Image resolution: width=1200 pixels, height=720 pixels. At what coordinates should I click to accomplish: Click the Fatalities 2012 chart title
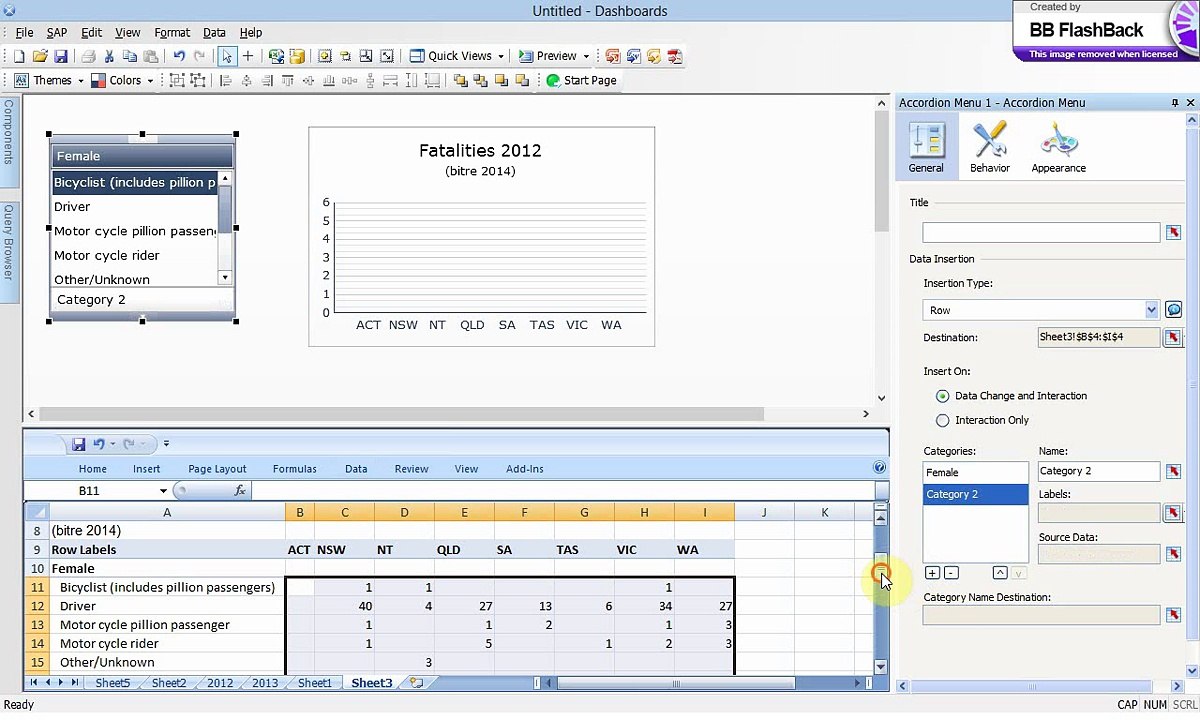(x=480, y=151)
